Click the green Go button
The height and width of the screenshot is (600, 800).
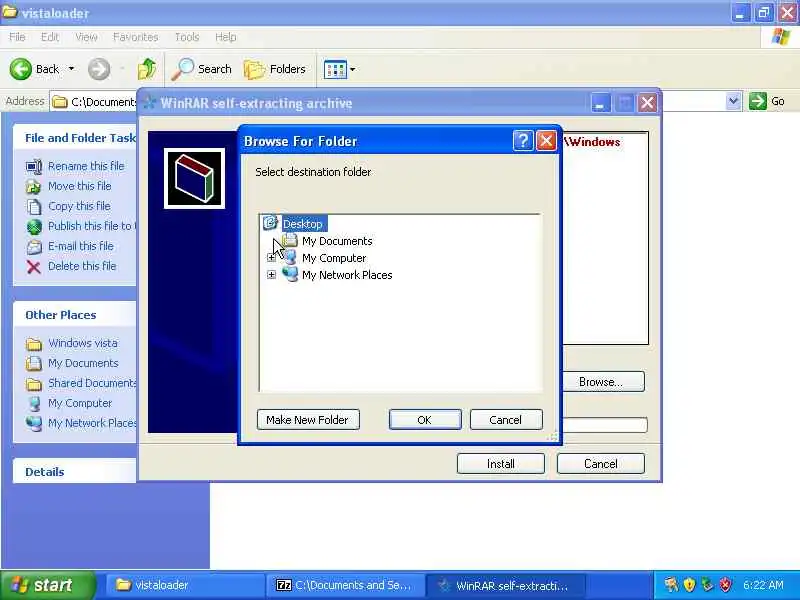coord(767,101)
